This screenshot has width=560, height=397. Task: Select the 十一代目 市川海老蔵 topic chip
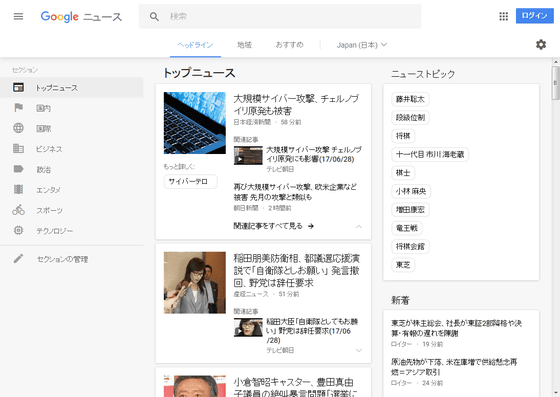coord(430,154)
